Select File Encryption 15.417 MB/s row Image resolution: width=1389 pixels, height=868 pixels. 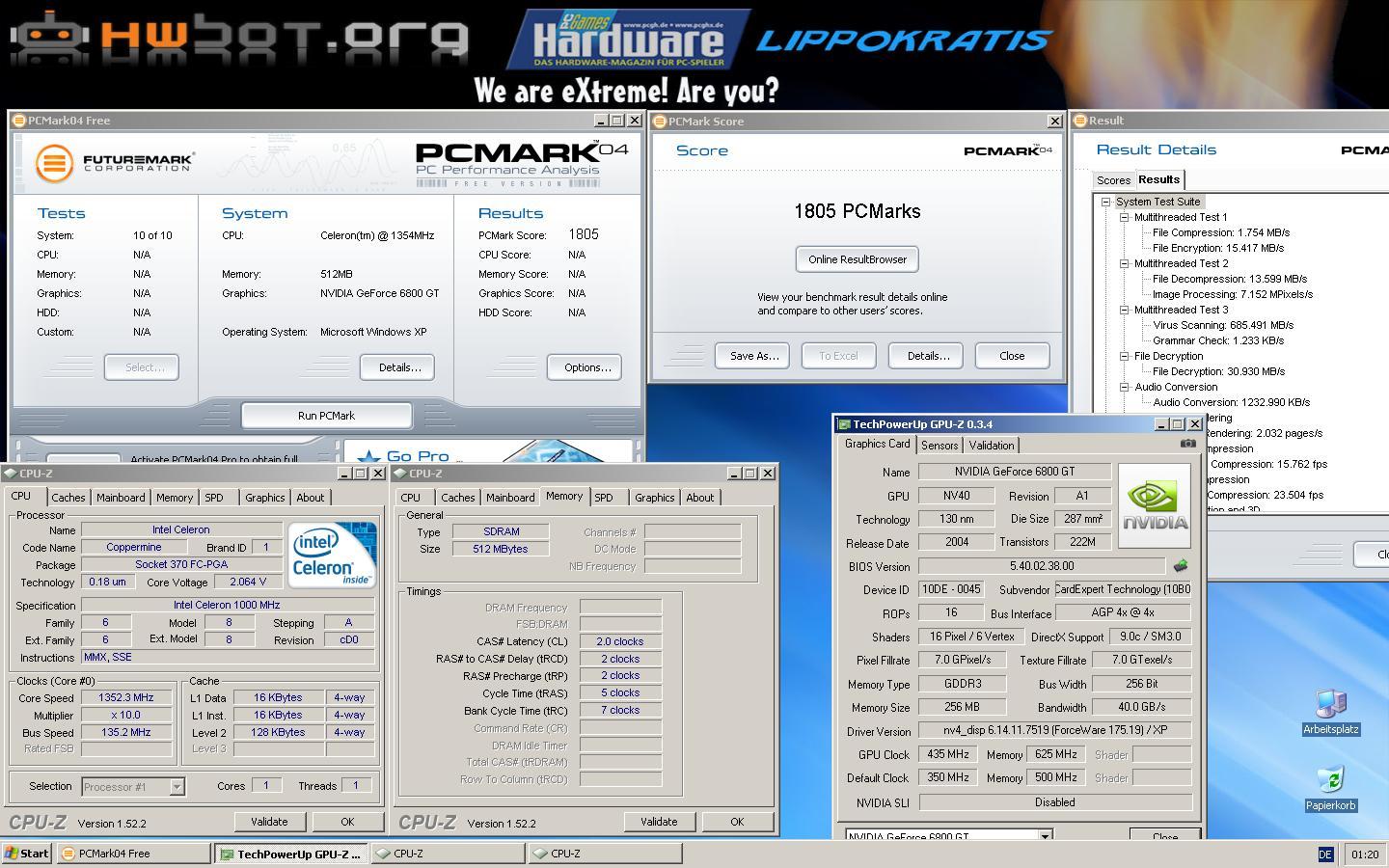click(x=1217, y=248)
